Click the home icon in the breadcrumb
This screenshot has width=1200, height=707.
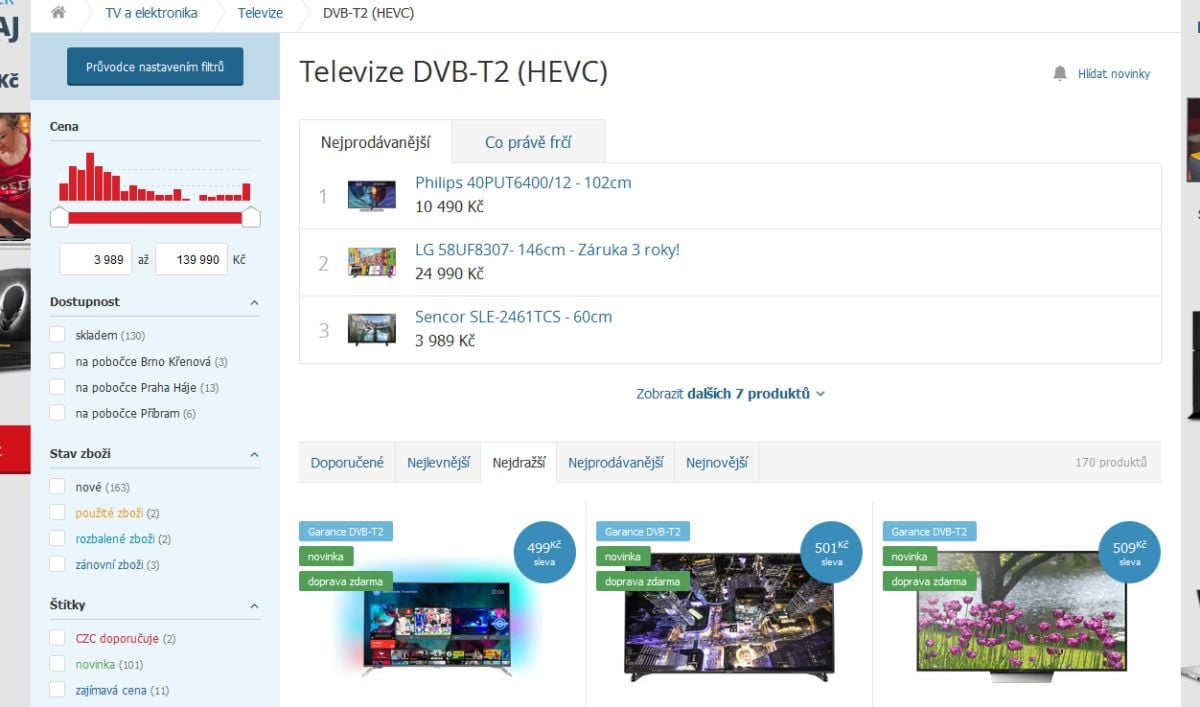[57, 13]
